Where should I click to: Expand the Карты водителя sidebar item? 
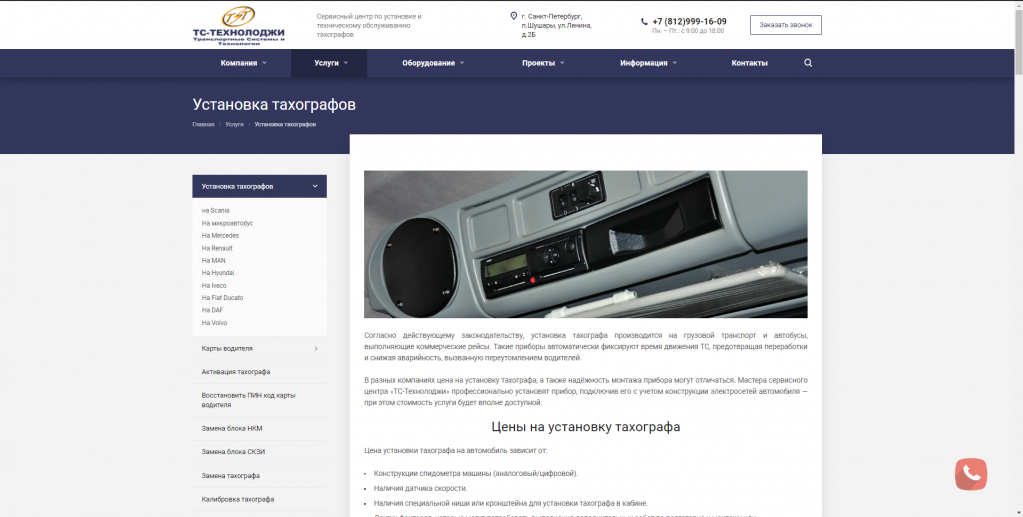click(316, 349)
